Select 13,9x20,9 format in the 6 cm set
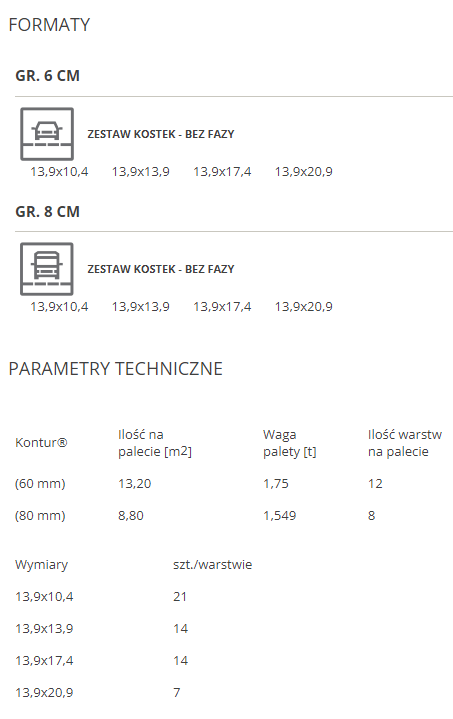This screenshot has height=719, width=453. 304,172
